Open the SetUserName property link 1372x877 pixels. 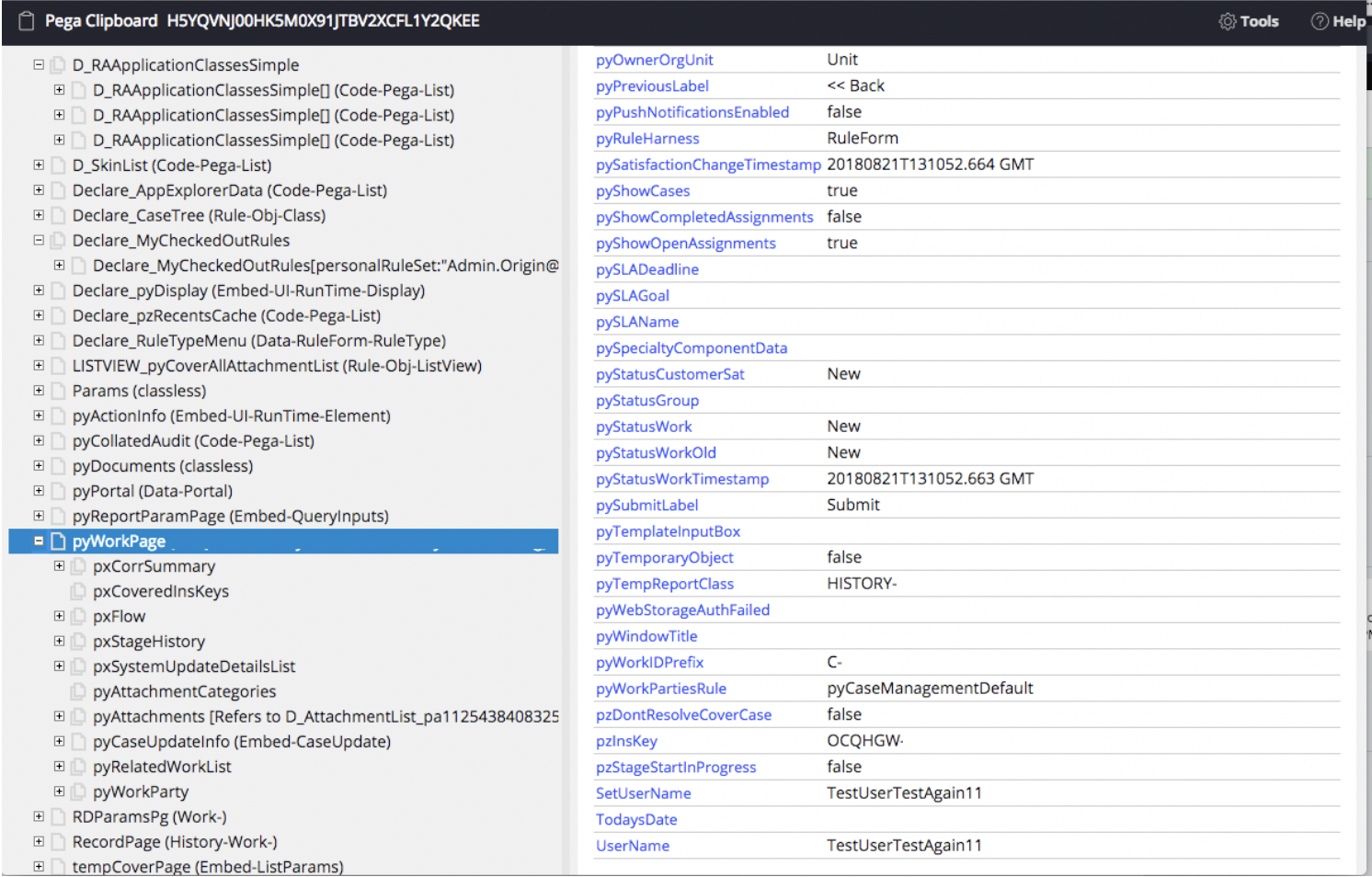[x=644, y=793]
